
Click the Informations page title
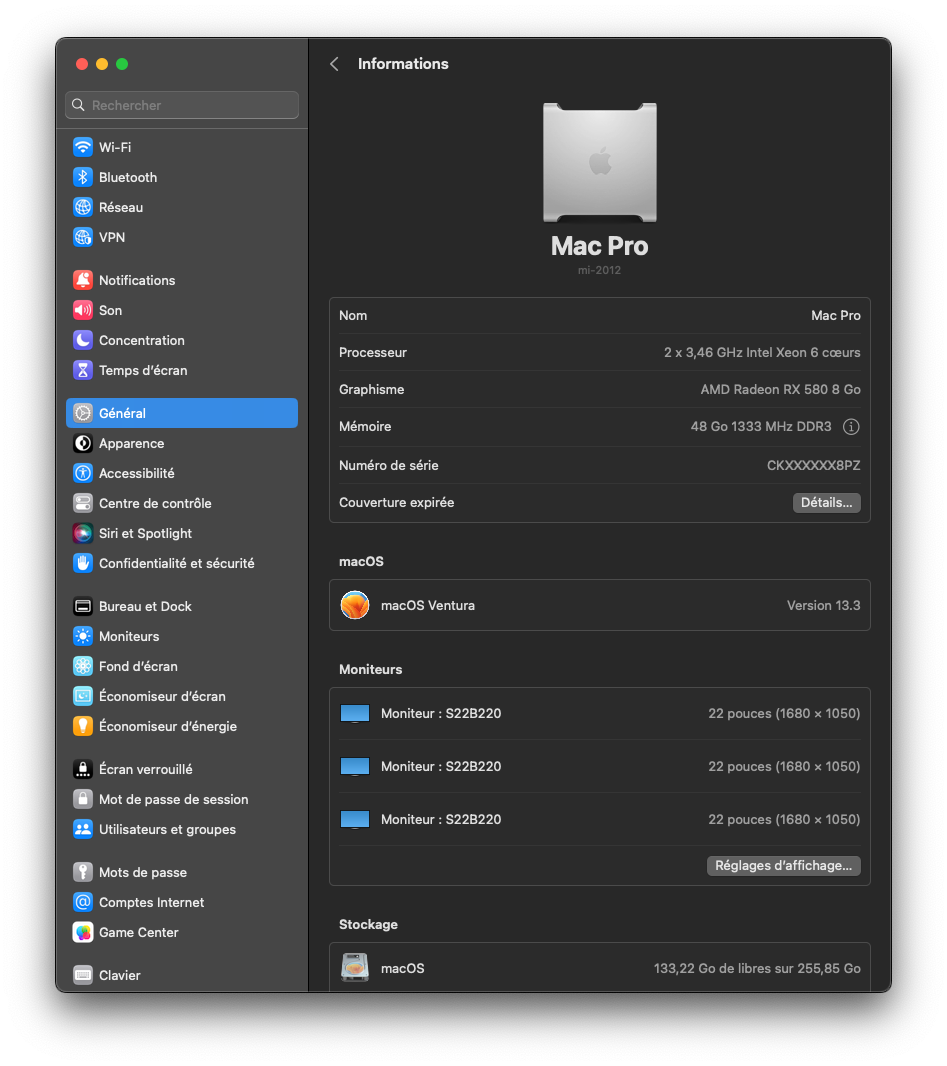403,64
